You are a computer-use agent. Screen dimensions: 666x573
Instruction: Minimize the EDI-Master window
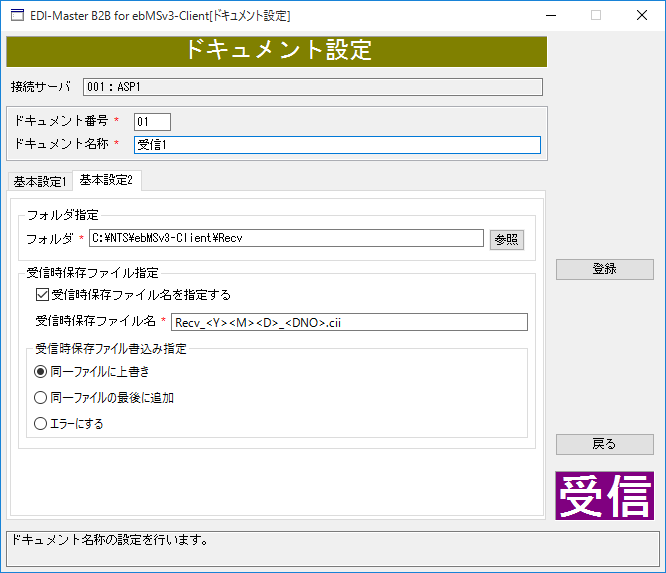[549, 15]
